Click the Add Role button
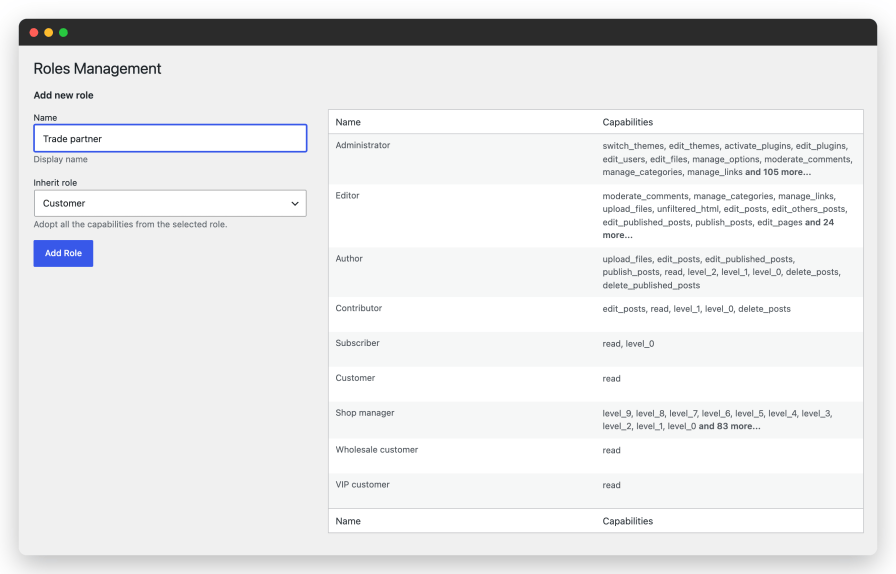The width and height of the screenshot is (896, 574). 63,253
